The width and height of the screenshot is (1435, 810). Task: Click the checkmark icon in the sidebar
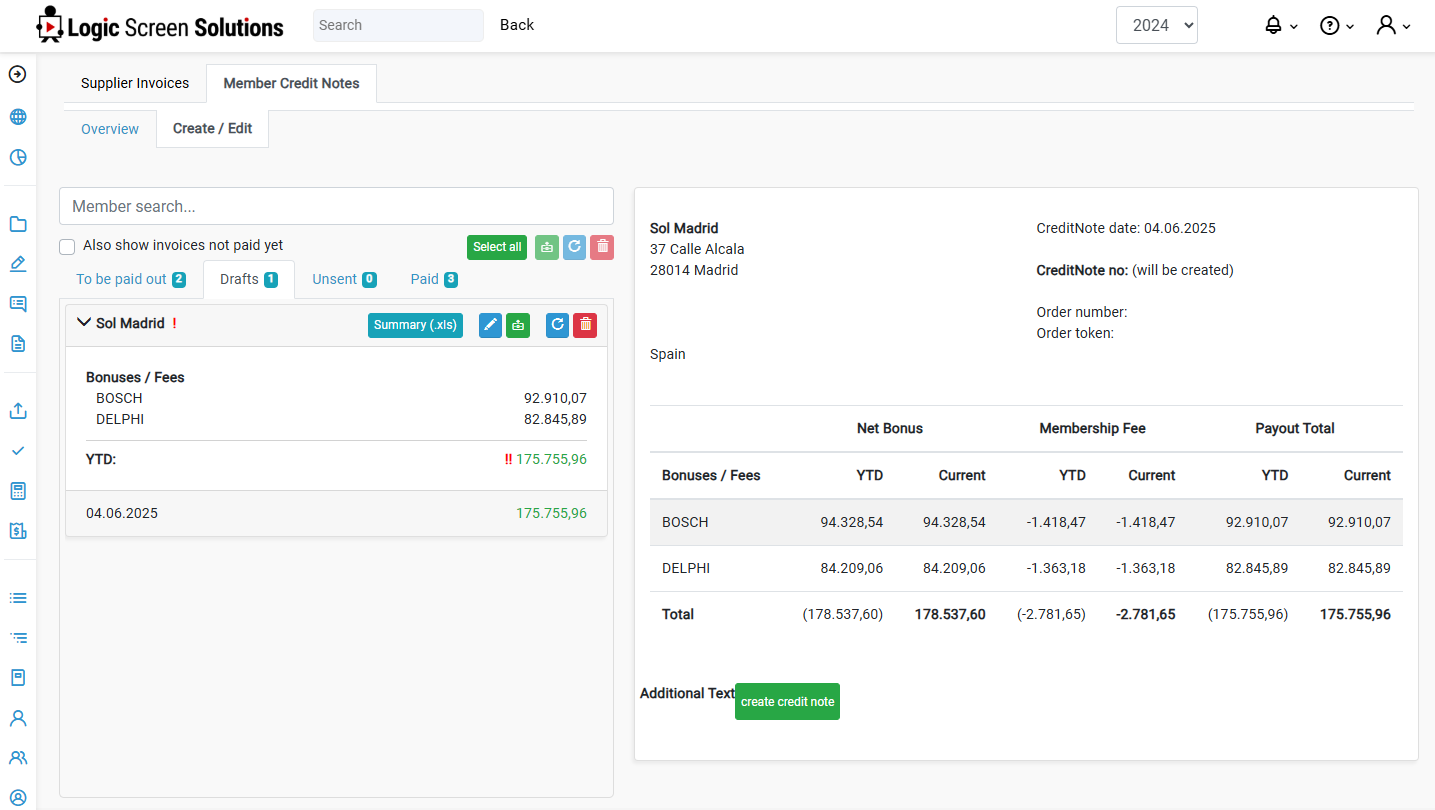coord(17,451)
